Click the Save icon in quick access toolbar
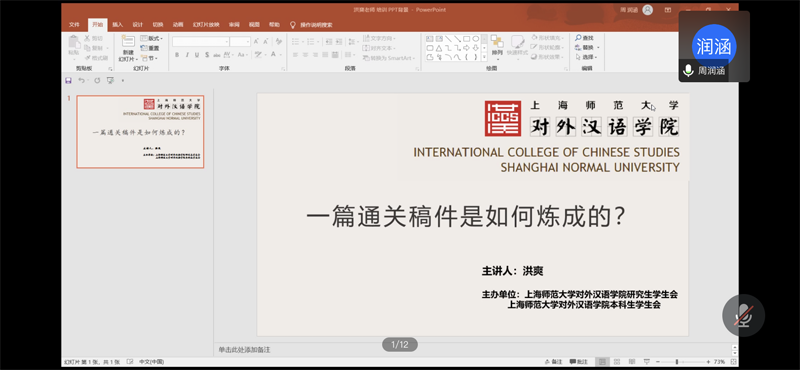The height and width of the screenshot is (370, 800). (x=68, y=81)
